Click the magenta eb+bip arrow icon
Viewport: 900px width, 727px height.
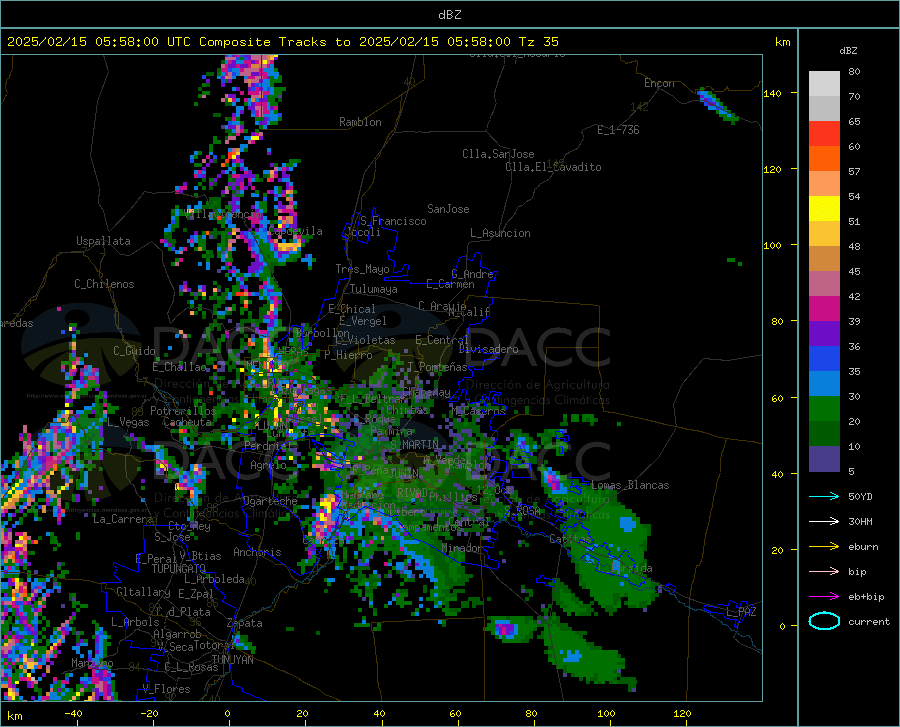(824, 597)
